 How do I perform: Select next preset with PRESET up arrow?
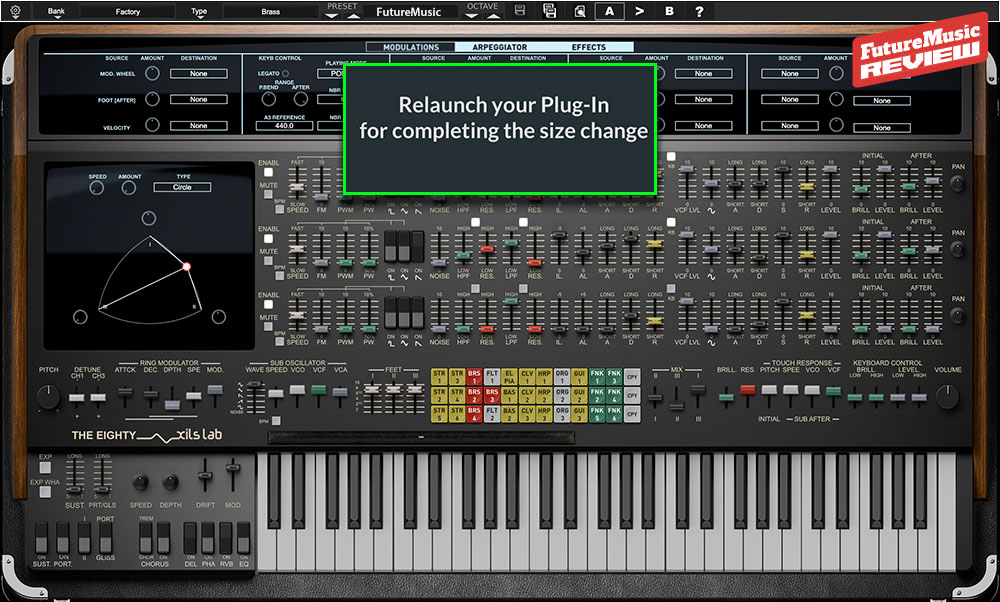tap(353, 16)
